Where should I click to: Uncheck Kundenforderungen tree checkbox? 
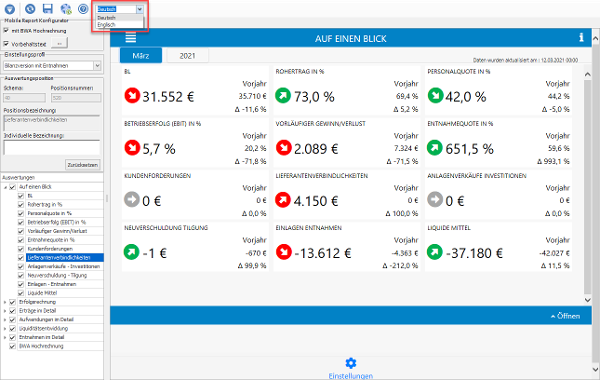point(21,249)
